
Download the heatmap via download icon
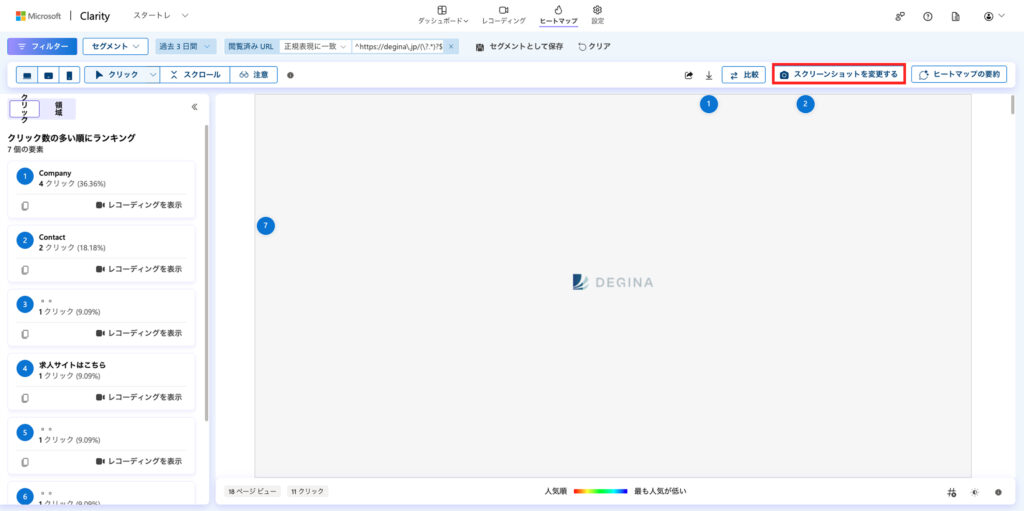coord(709,75)
